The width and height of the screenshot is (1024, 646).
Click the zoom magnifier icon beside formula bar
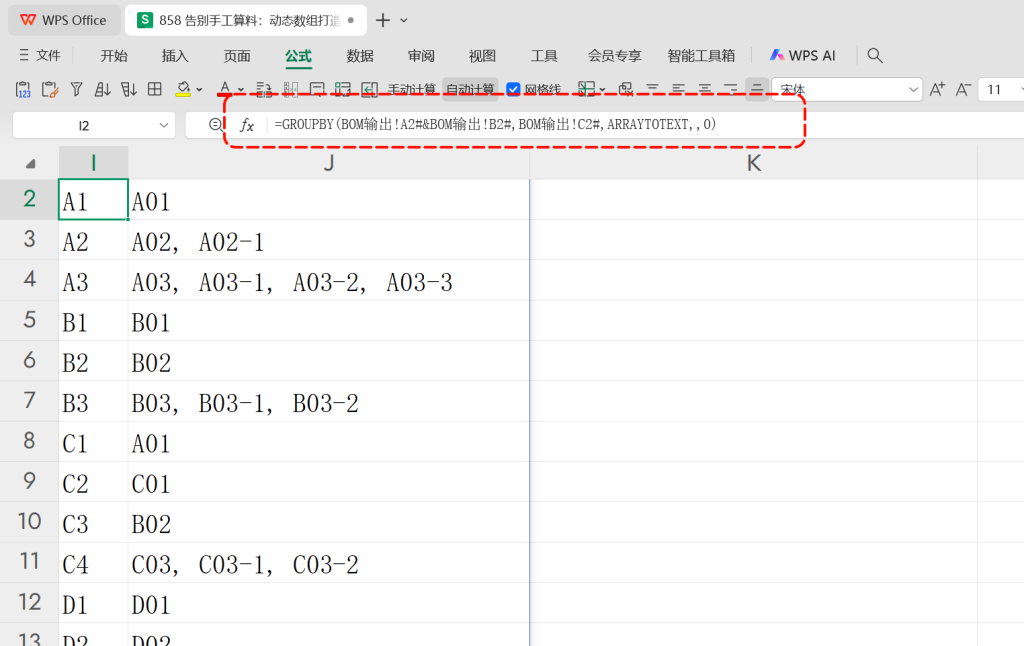[x=215, y=124]
